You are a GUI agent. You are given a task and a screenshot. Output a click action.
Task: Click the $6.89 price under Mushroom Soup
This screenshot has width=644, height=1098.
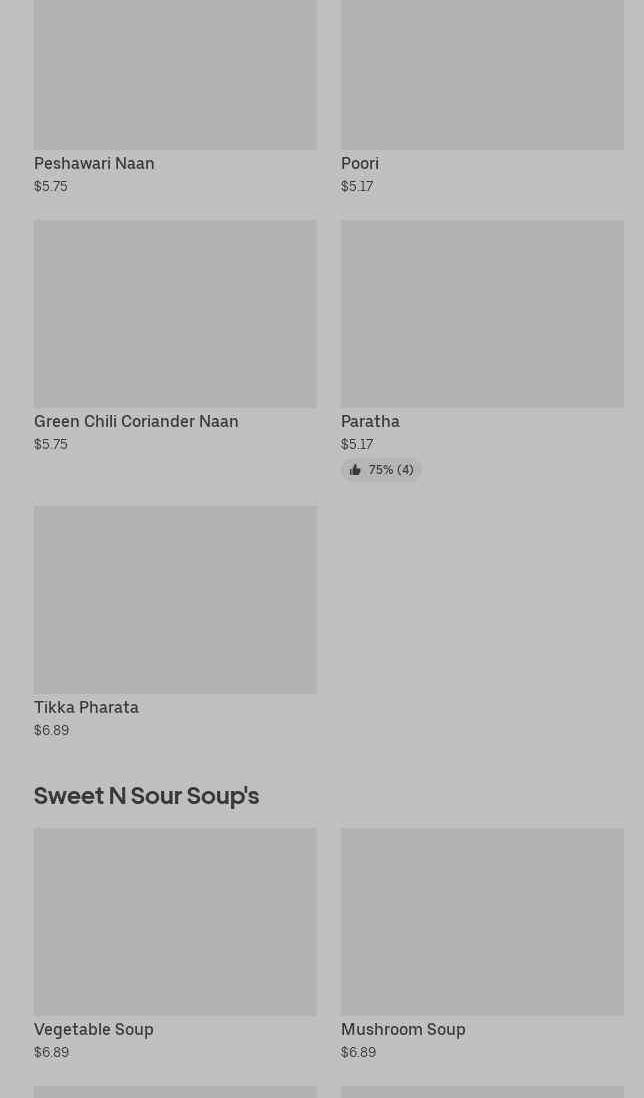tap(359, 1052)
